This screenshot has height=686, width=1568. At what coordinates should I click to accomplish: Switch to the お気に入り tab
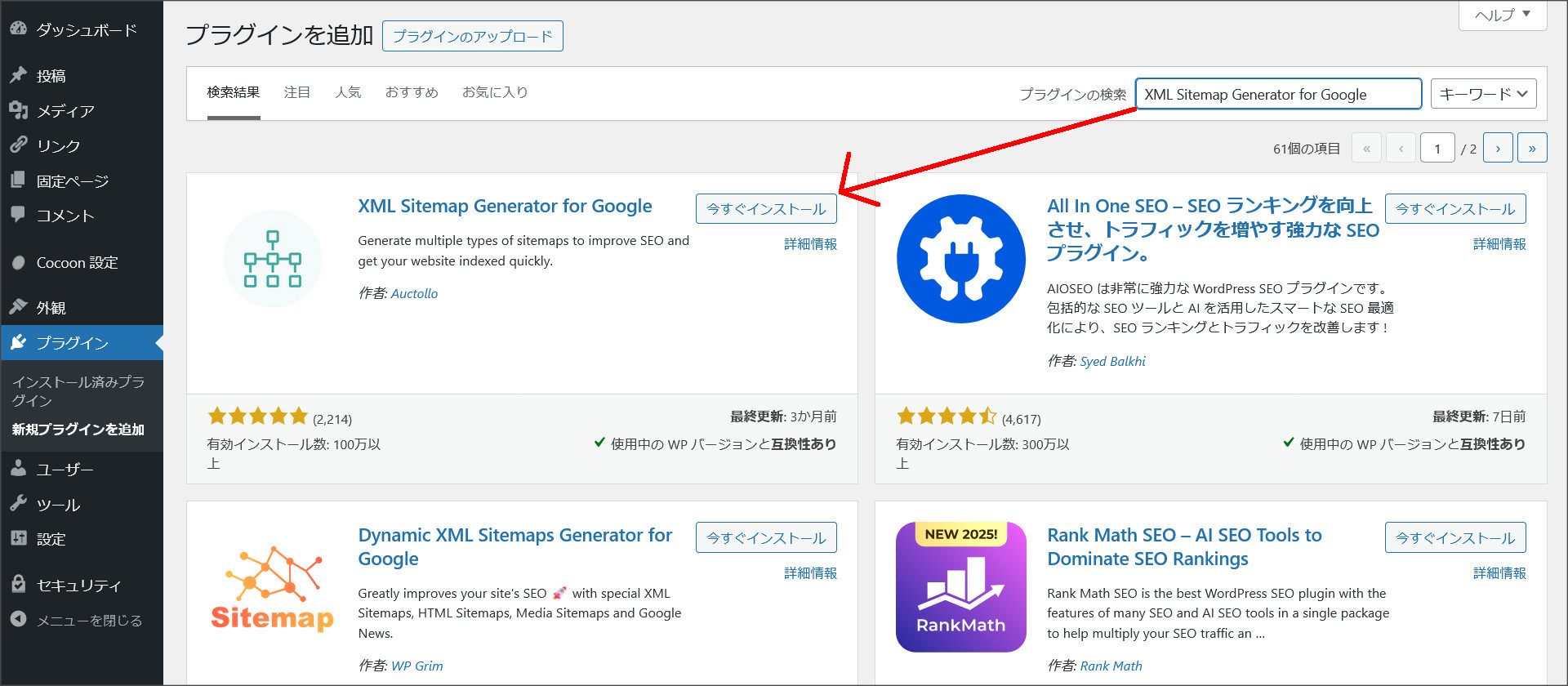tap(495, 92)
